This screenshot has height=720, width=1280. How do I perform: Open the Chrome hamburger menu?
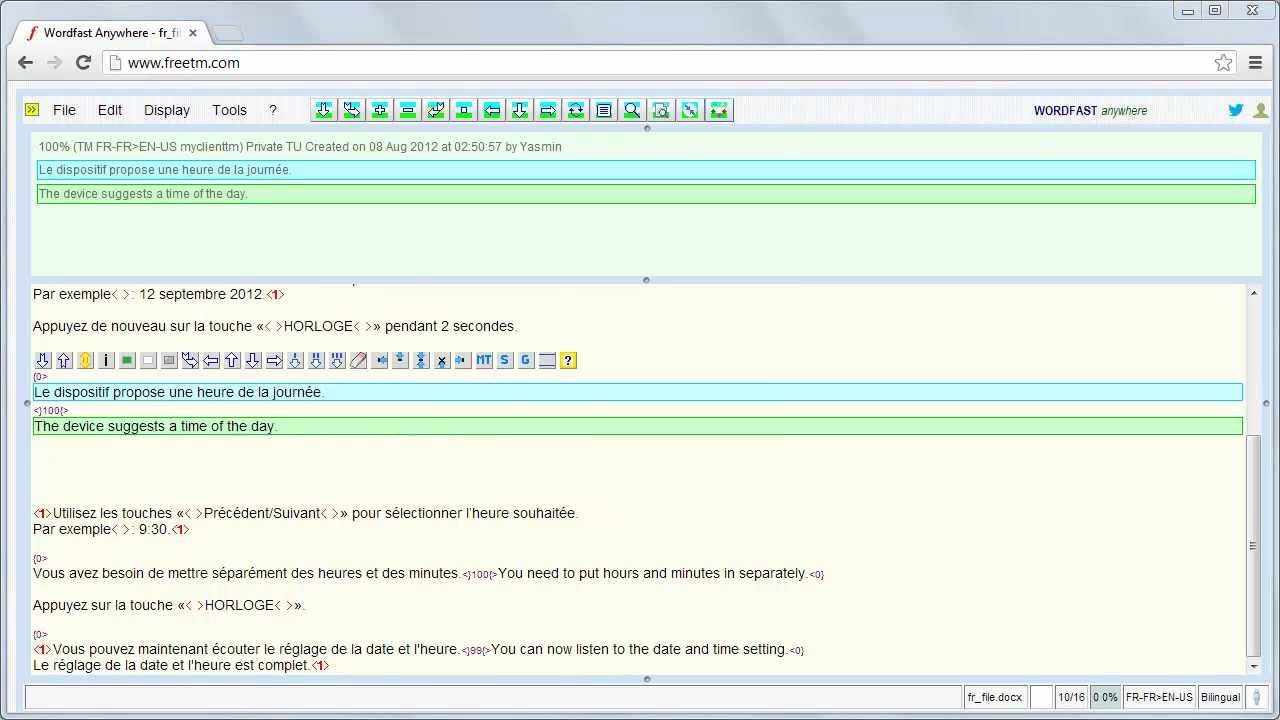[x=1256, y=63]
